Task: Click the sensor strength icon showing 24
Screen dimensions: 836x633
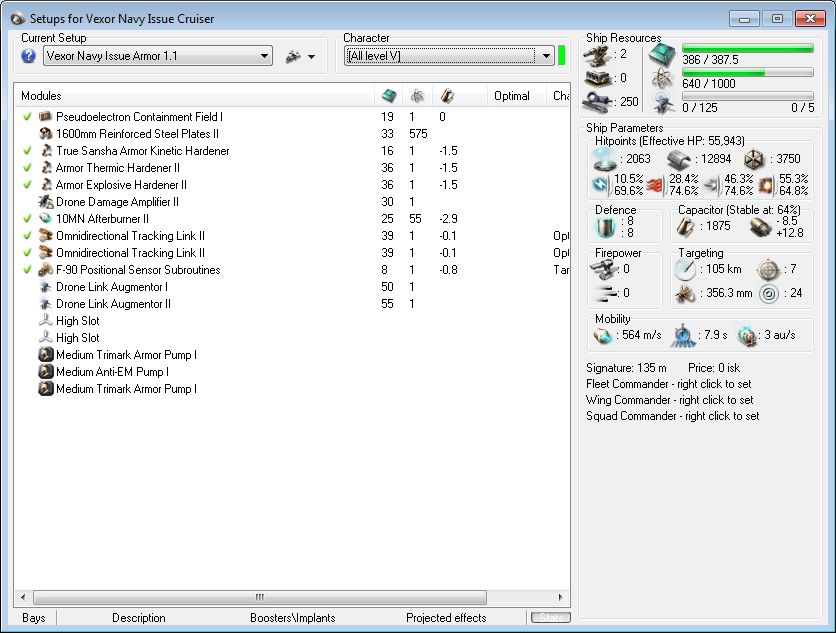Action: [x=769, y=293]
